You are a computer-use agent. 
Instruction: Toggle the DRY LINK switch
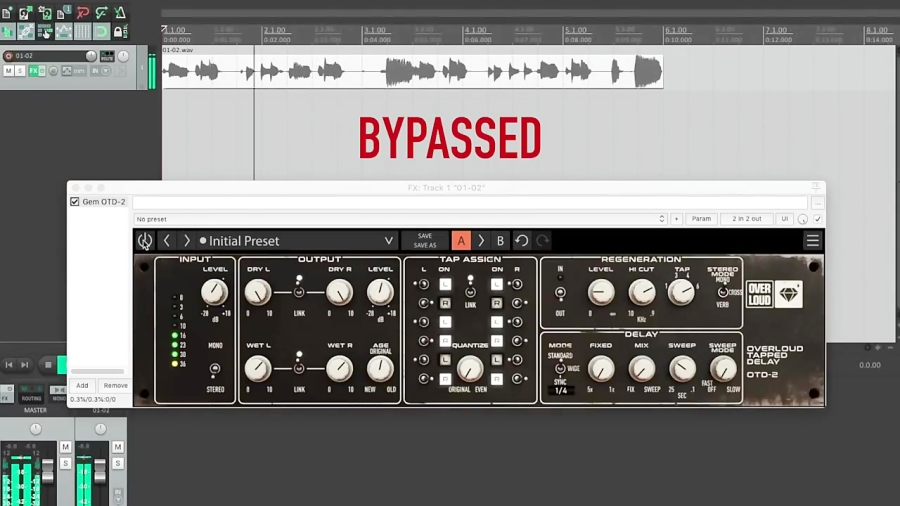pyautogui.click(x=298, y=293)
